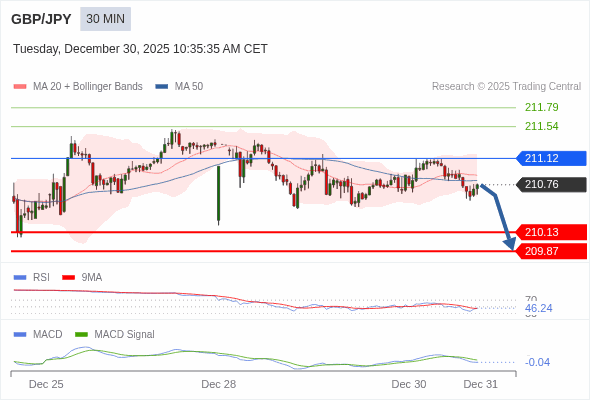Screen dimensions: 590x400
Task: Click the MA 50 legend label
Action: (x=189, y=87)
